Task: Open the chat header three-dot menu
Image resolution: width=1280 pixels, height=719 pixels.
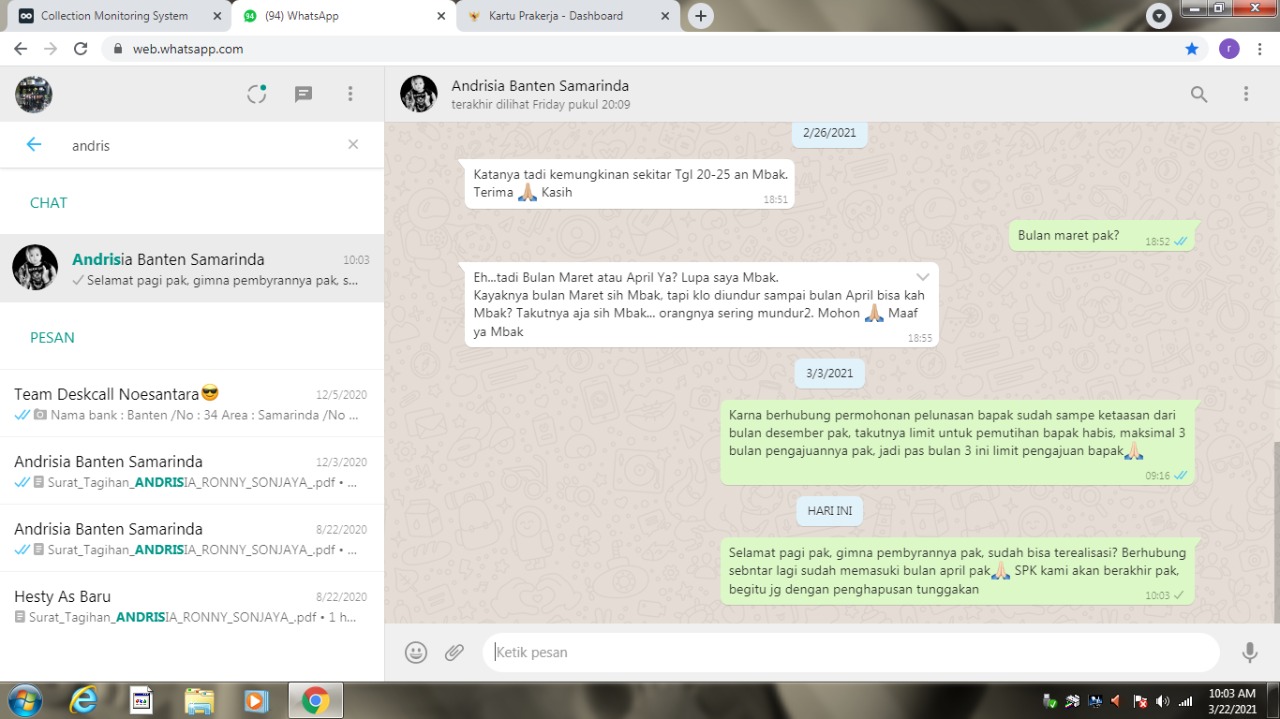Action: coord(1246,94)
